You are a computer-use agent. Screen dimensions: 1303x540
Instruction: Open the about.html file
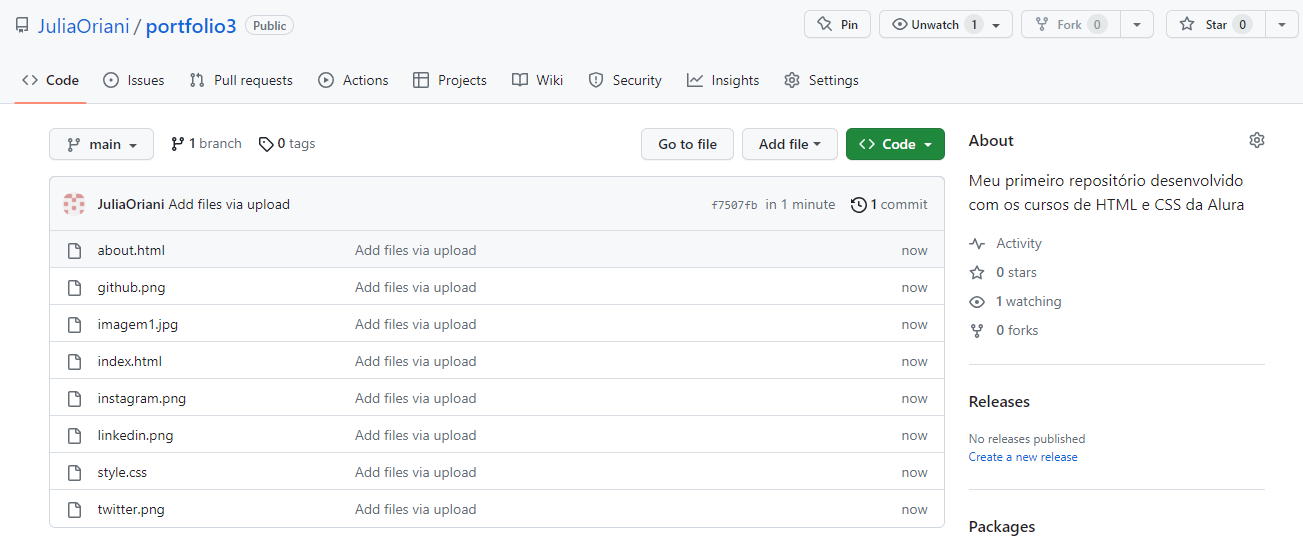tap(131, 250)
